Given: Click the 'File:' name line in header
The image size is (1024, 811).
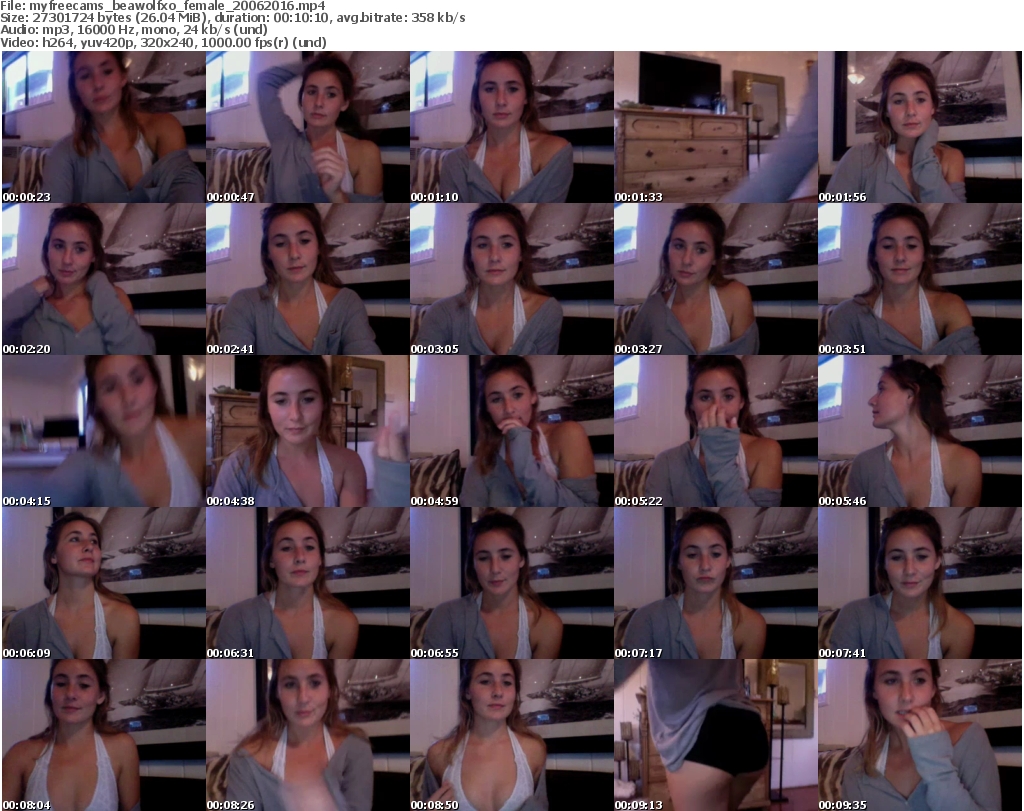Looking at the screenshot, I should coord(163,6).
